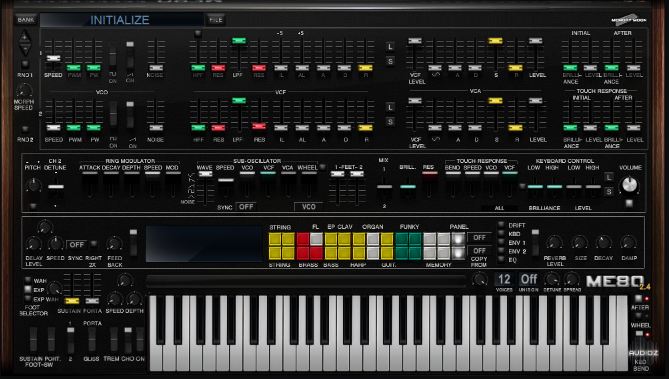Viewport: 669px width, 379px height.
Task: Toggle the ENV 1 checkbox
Action: (x=501, y=242)
